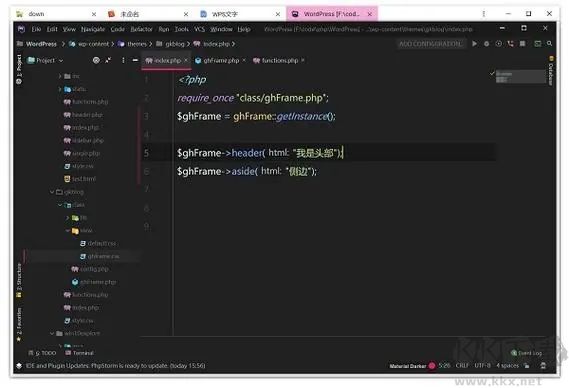Toggle the Favorites side tool window
The image size is (569, 388).
point(19,325)
